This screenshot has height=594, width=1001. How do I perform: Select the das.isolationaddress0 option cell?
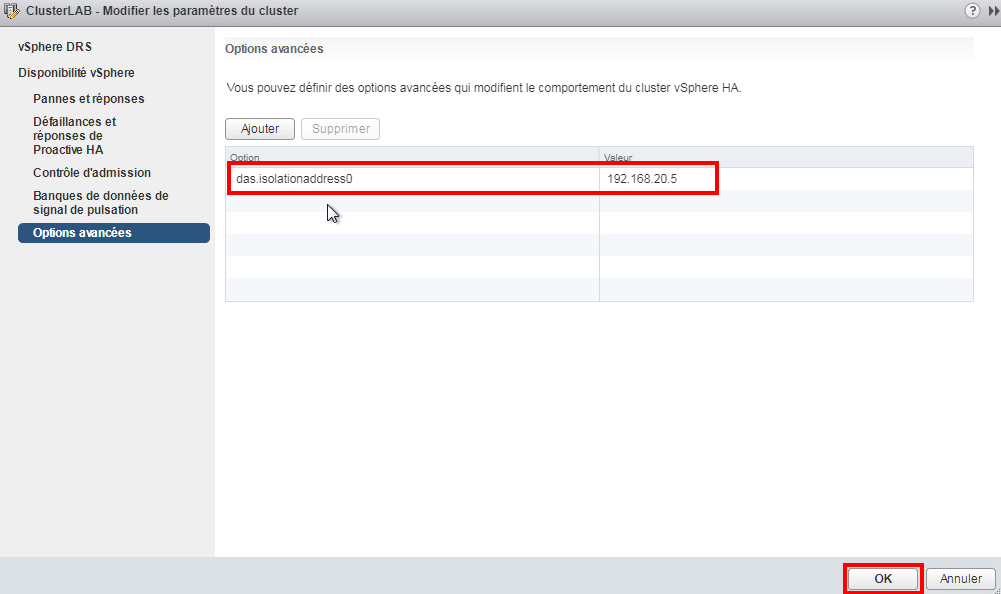pyautogui.click(x=412, y=179)
